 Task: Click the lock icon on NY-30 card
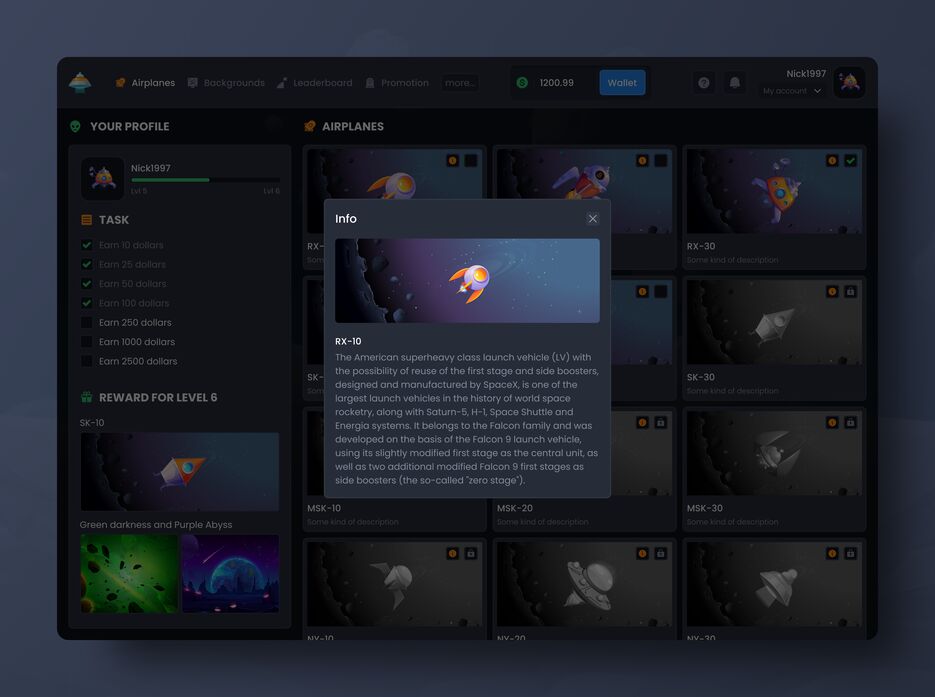[x=850, y=554]
